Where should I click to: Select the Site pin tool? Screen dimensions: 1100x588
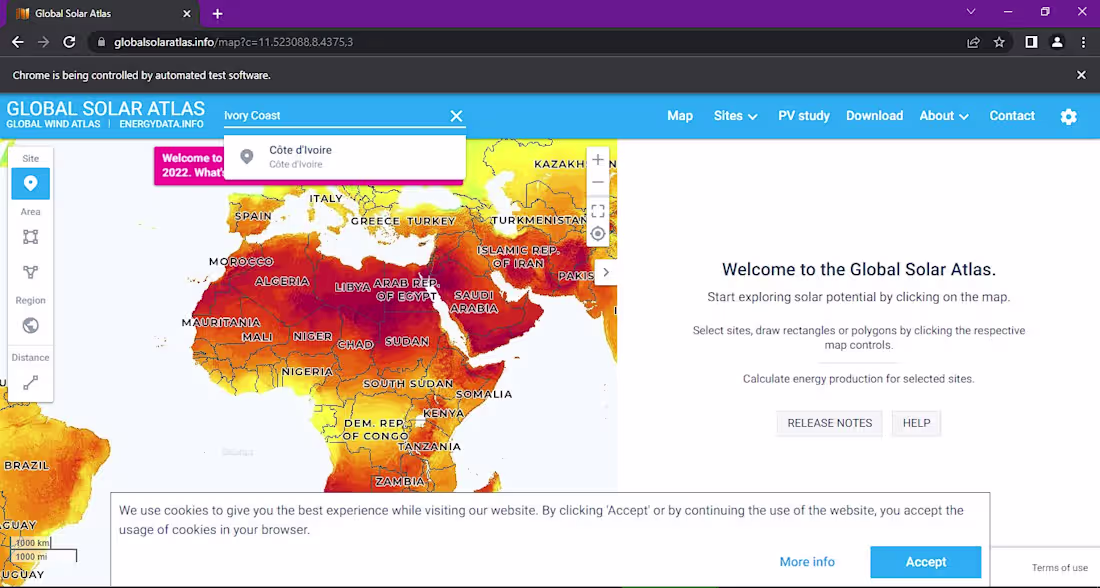point(30,184)
